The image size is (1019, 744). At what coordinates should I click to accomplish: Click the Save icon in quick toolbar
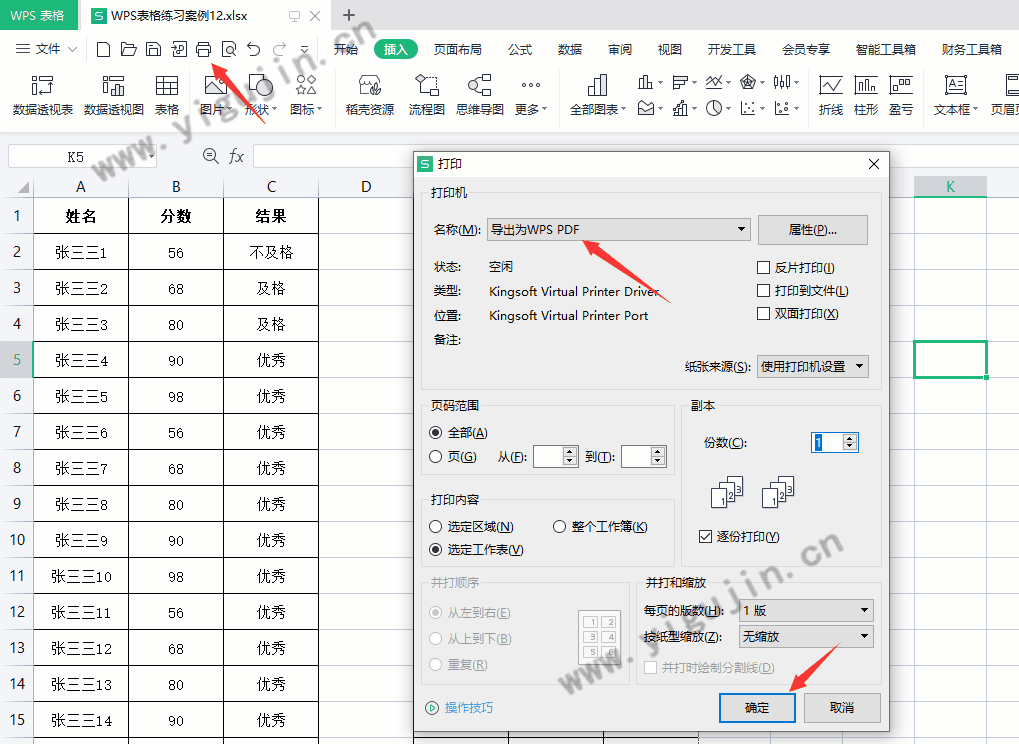click(153, 49)
